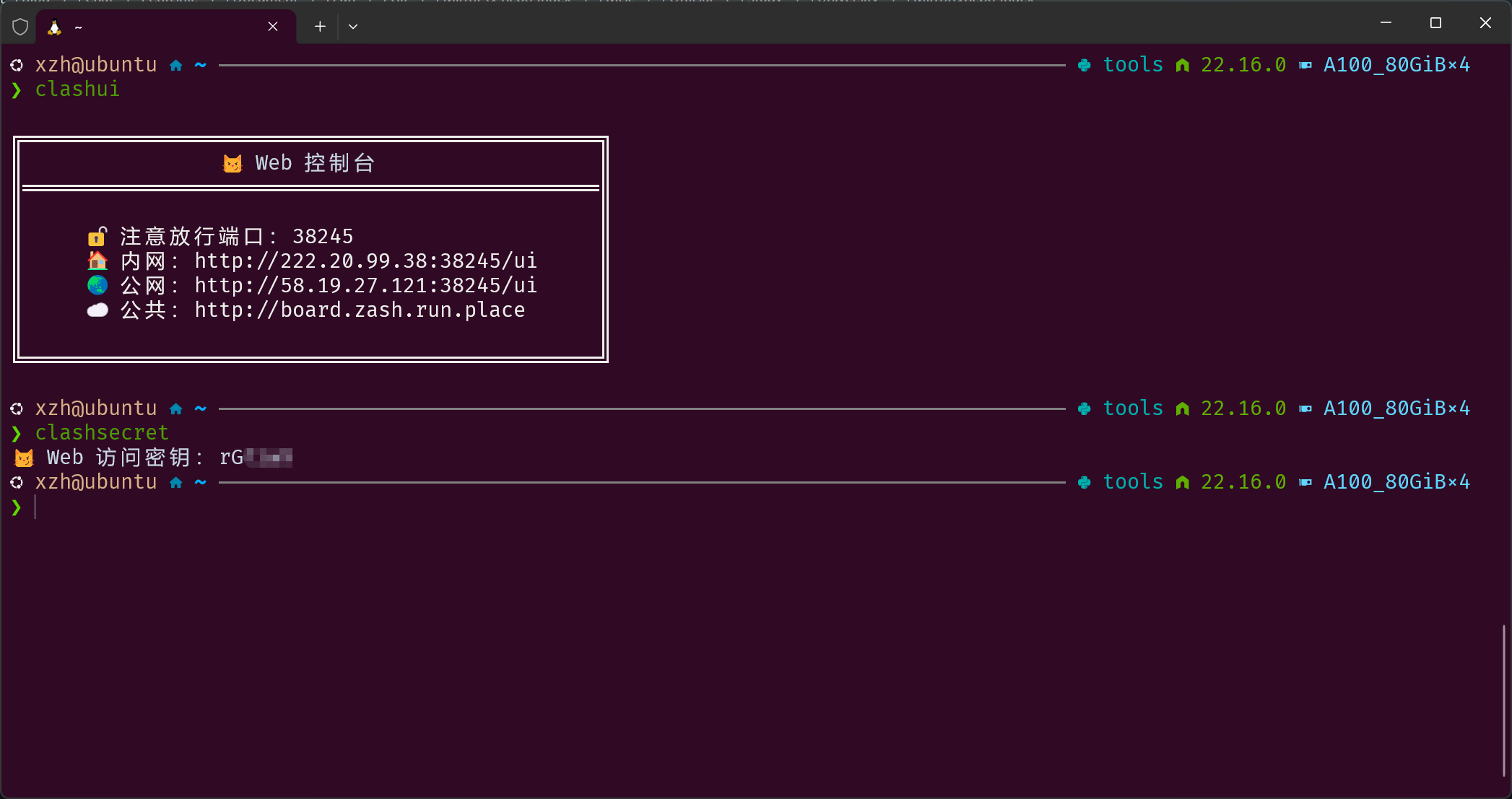1512x799 pixels.
Task: Close the "~" terminal tab
Action: tap(273, 27)
